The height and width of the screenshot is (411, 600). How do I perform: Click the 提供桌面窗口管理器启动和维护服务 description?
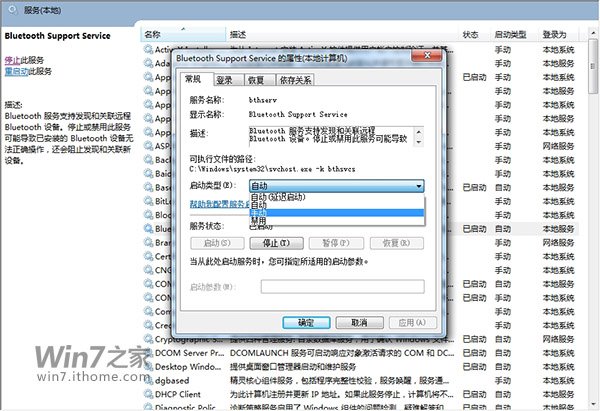(293, 366)
